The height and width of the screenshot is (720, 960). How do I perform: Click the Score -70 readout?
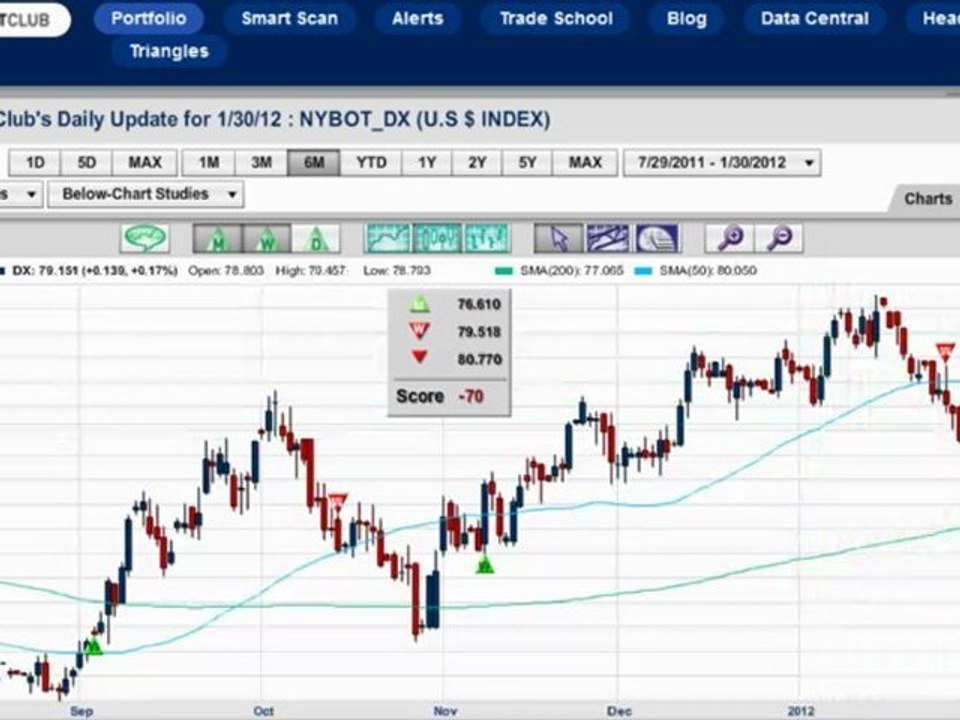(441, 396)
